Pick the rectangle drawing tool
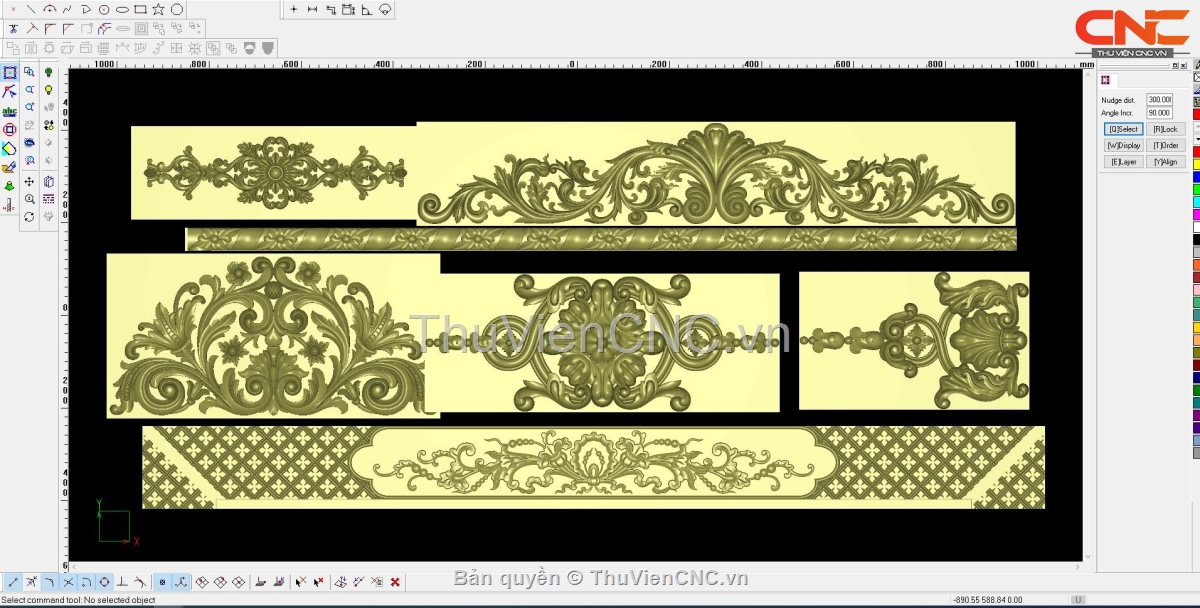 coord(140,9)
